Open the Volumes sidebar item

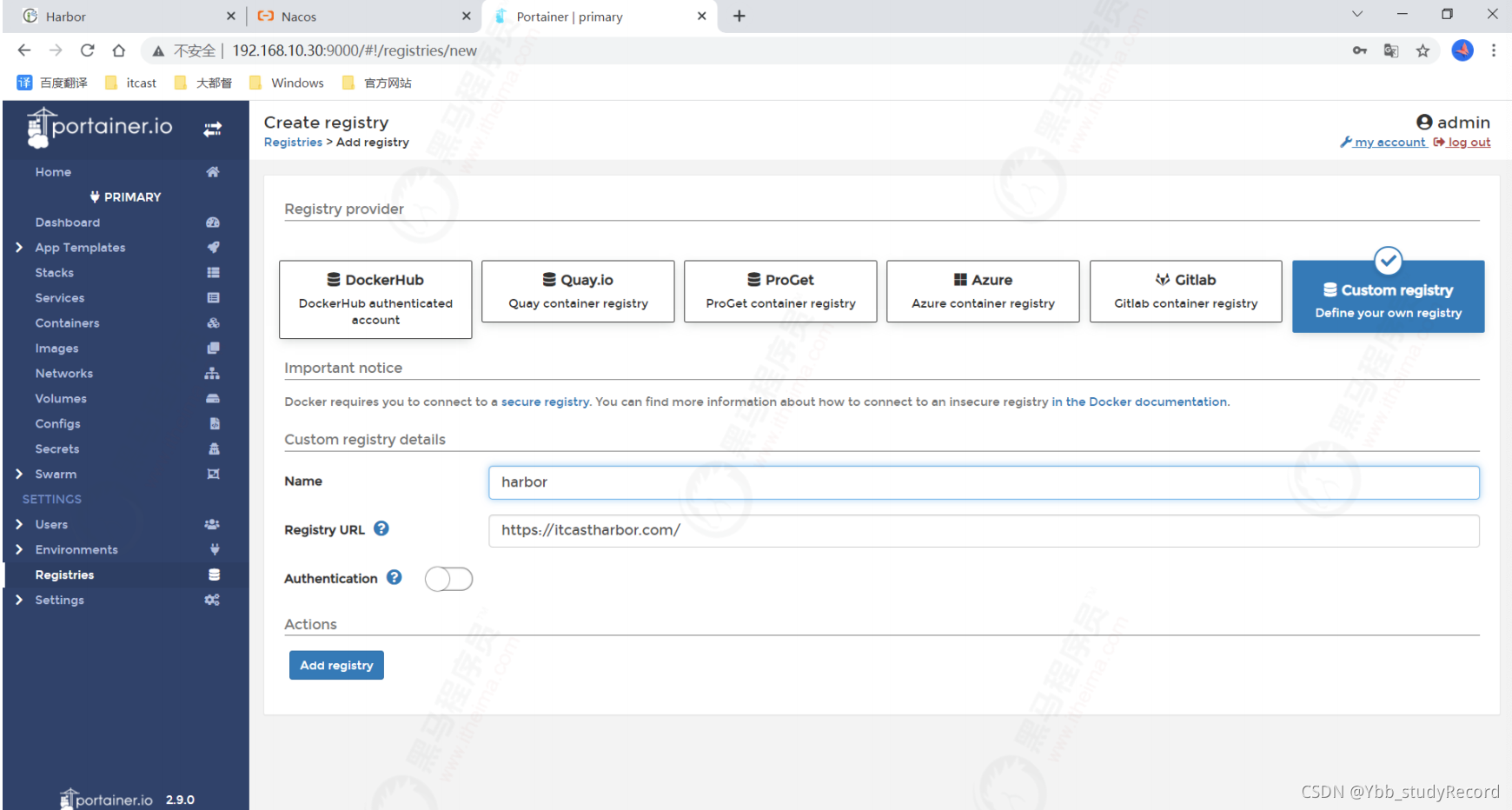61,399
